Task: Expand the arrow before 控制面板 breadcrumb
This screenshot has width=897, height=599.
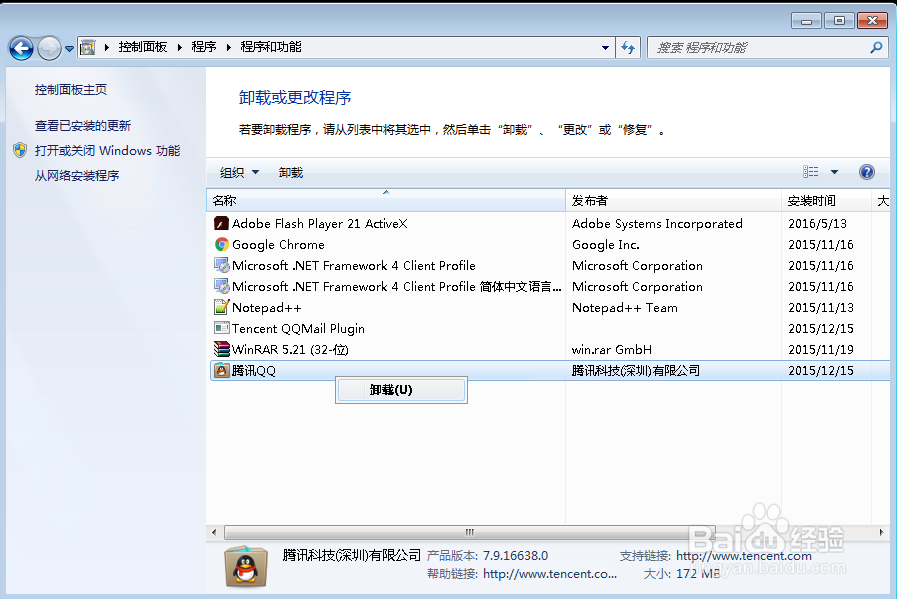Action: tap(106, 47)
